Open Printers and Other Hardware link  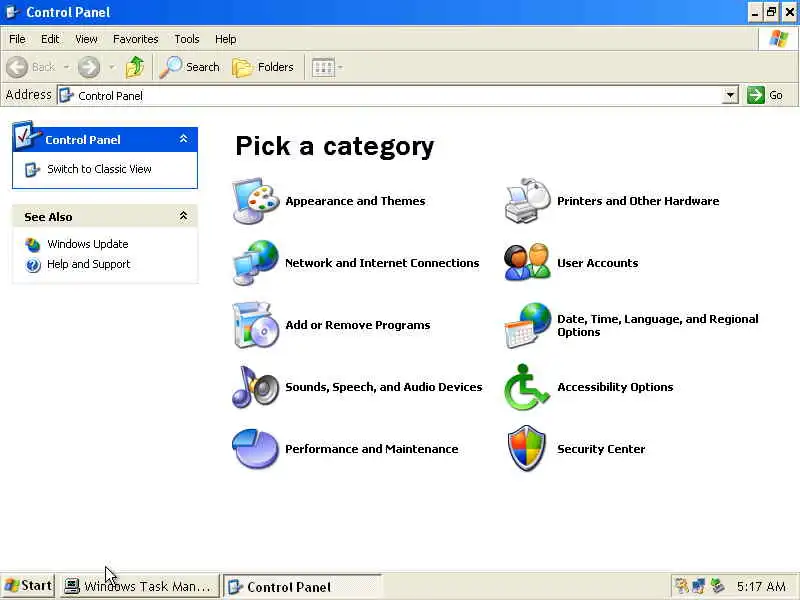click(638, 201)
